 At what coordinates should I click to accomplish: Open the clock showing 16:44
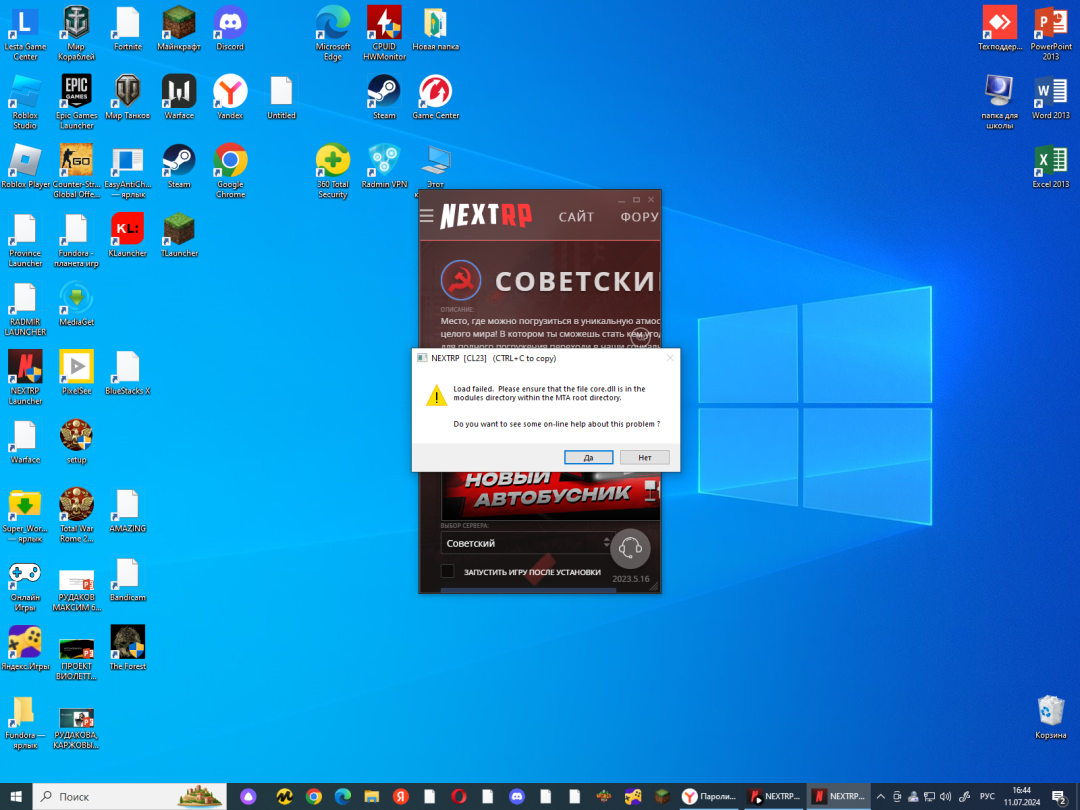coord(1021,796)
